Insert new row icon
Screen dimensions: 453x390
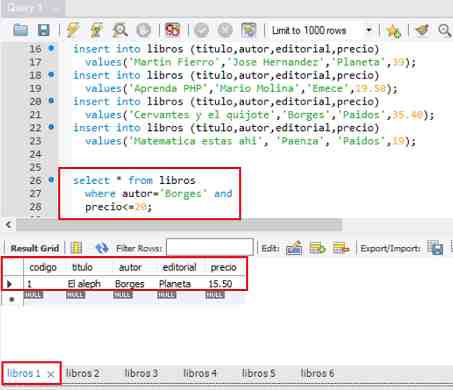coord(317,248)
